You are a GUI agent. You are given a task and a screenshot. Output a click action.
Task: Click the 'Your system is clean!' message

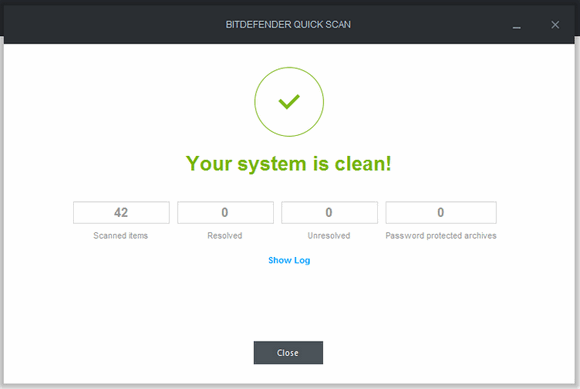[x=289, y=164]
